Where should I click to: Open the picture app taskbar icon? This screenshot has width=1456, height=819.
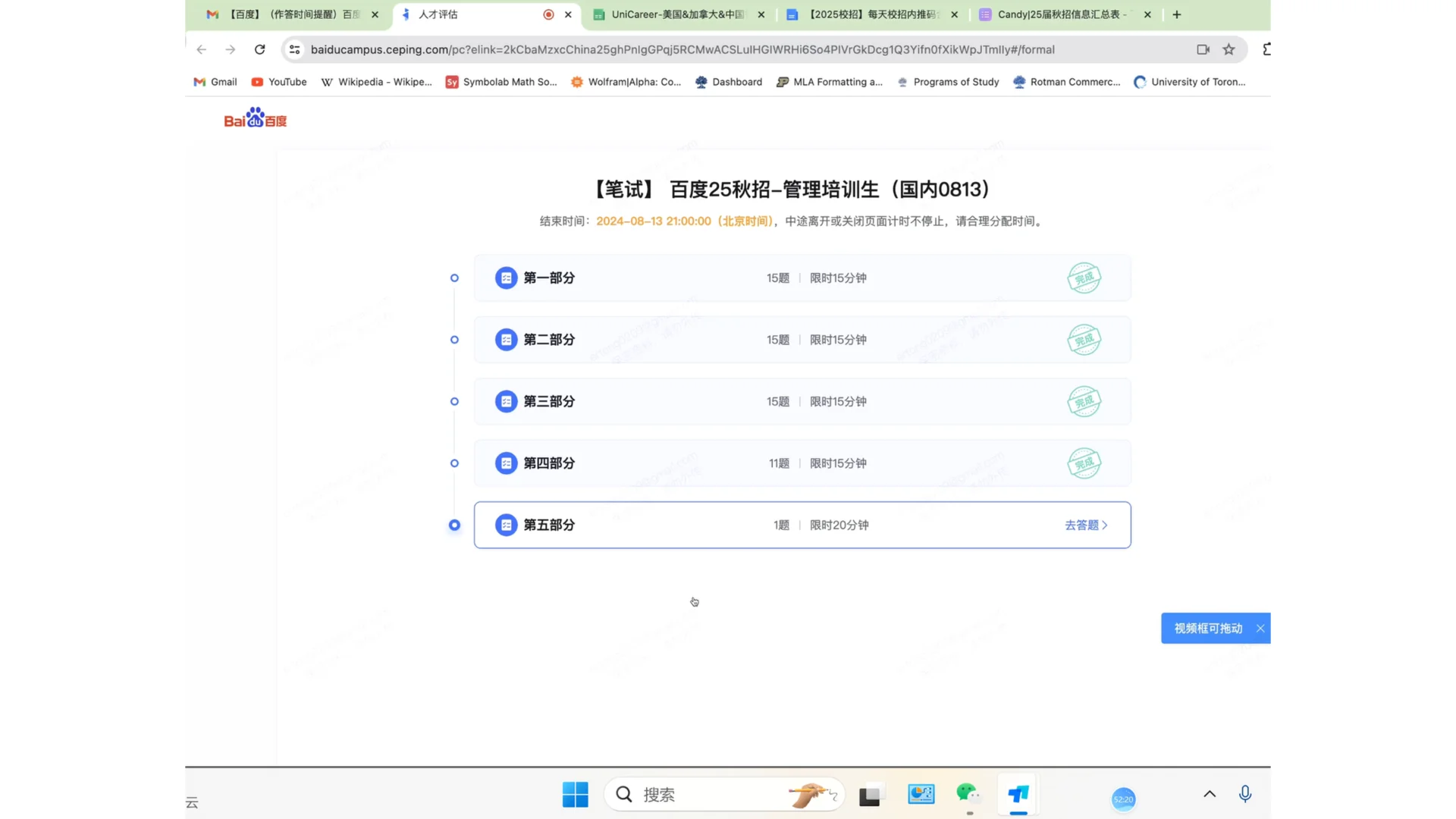(921, 794)
